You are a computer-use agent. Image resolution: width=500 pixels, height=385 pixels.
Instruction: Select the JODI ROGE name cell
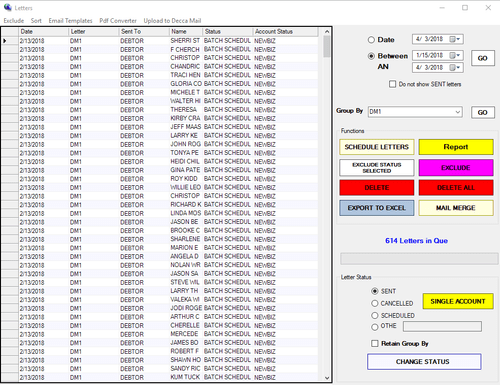(186, 308)
